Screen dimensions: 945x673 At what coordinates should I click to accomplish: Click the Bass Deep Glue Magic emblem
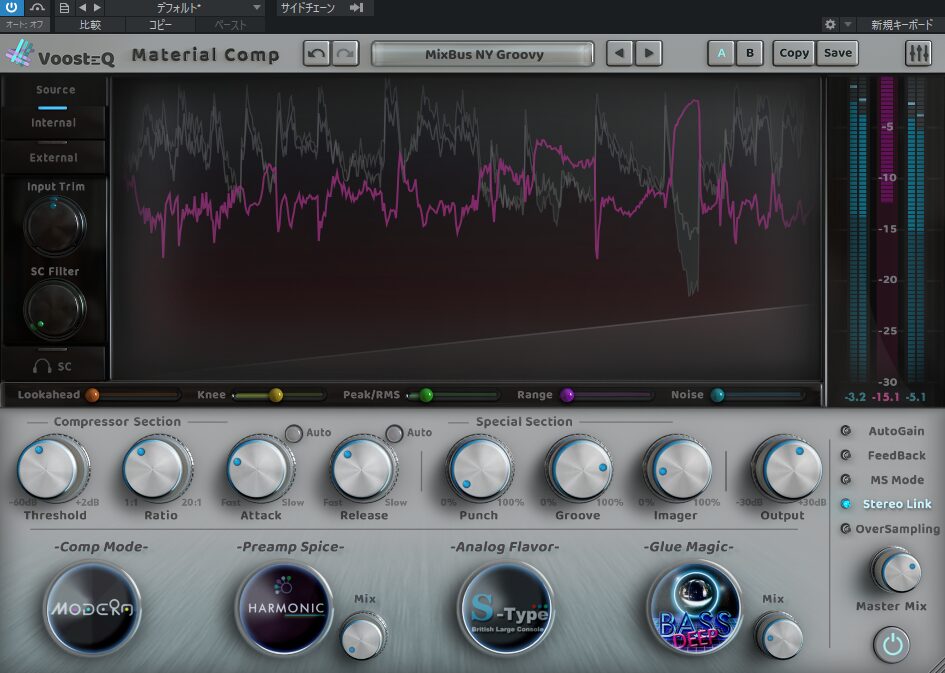[695, 608]
